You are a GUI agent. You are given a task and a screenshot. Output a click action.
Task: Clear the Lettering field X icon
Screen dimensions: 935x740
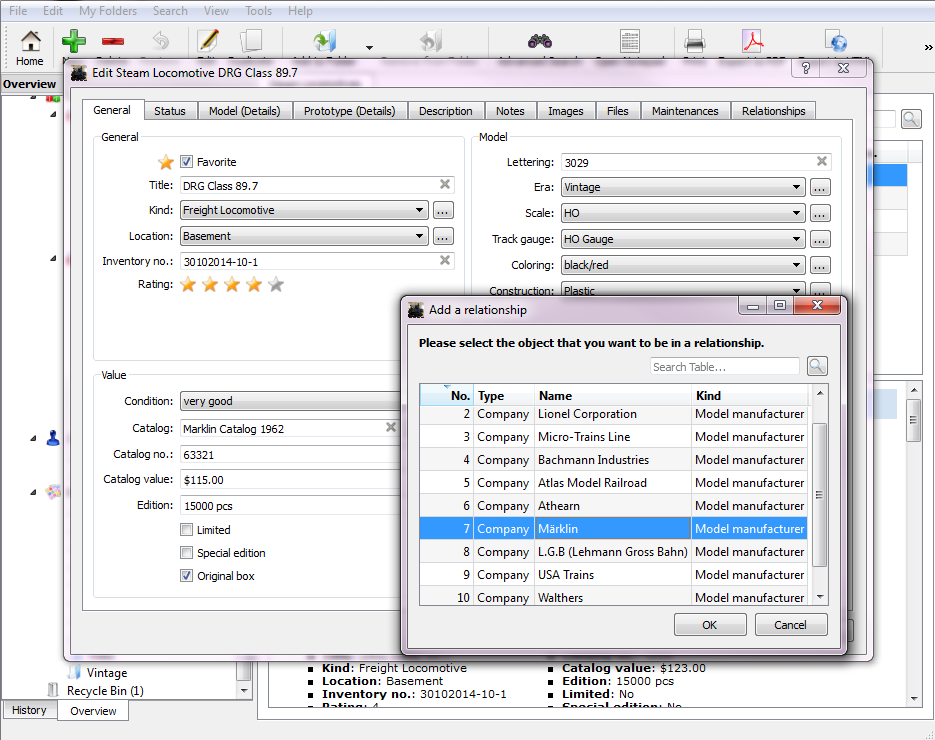[x=822, y=161]
